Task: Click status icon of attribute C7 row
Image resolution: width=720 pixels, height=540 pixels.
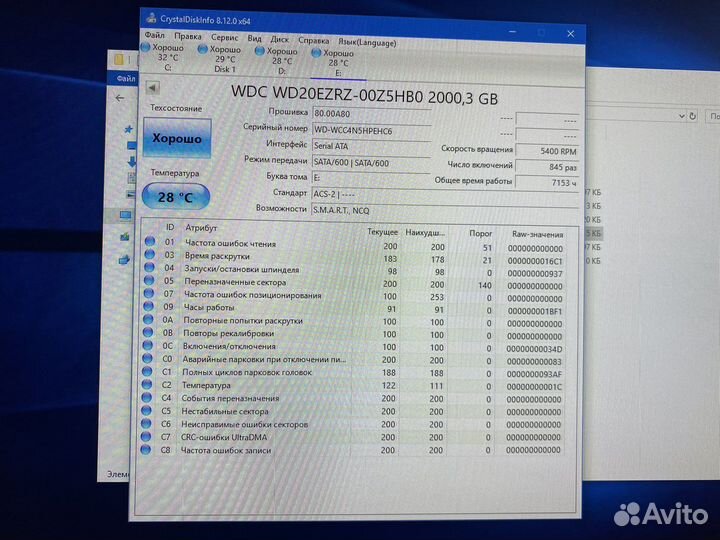Action: (146, 436)
